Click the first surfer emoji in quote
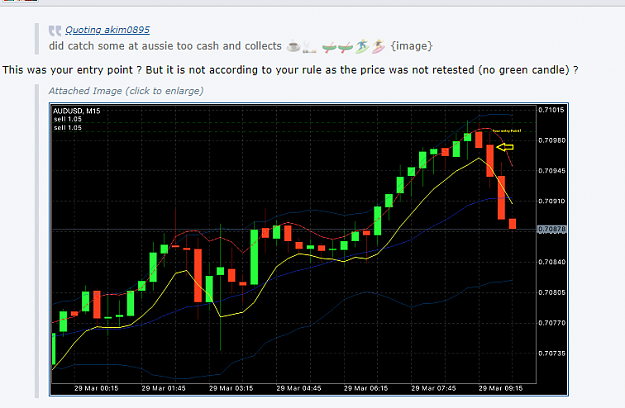Viewport: 625px width, 408px height. [x=362, y=47]
